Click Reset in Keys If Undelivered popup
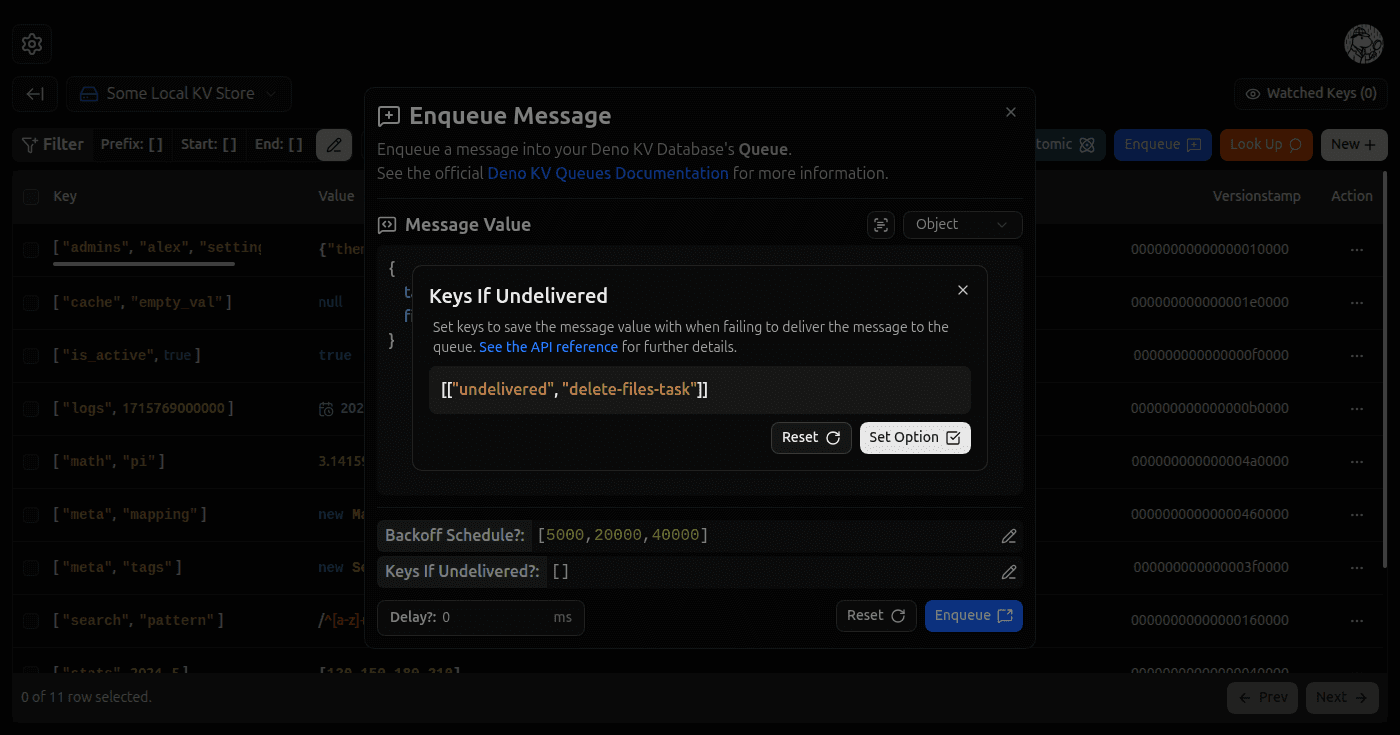The height and width of the screenshot is (735, 1400). point(811,438)
